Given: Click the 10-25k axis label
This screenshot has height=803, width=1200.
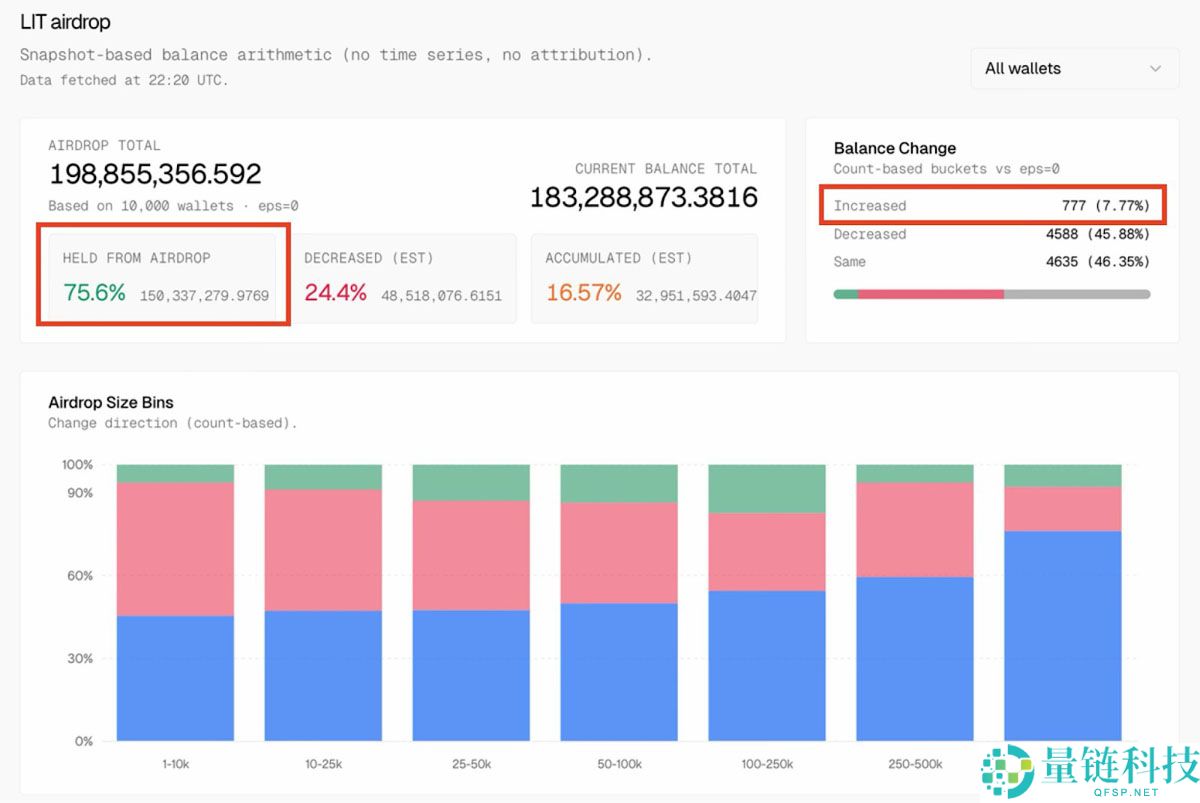Looking at the screenshot, I should [x=323, y=764].
